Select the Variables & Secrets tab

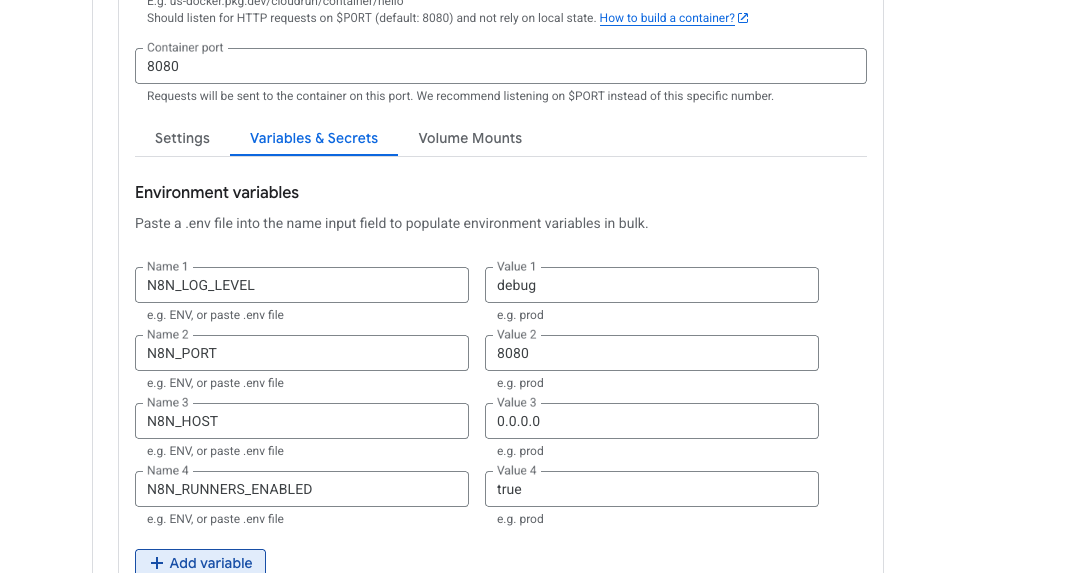click(314, 138)
